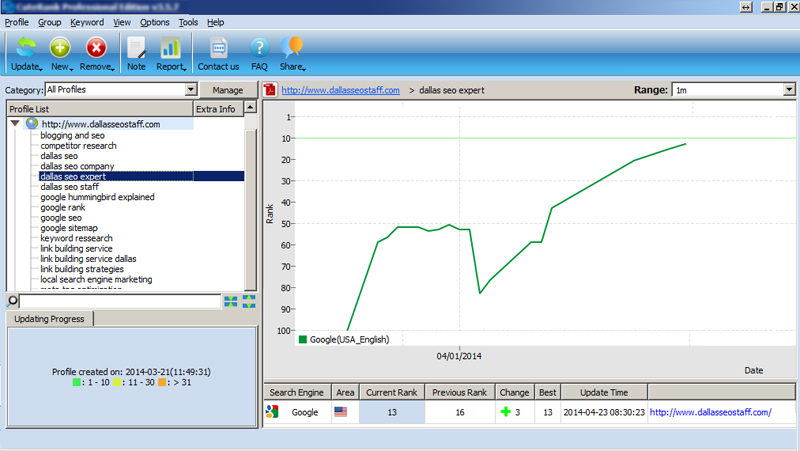800x451 pixels.
Task: Select keyword 'dallas seo company'
Action: 77,166
